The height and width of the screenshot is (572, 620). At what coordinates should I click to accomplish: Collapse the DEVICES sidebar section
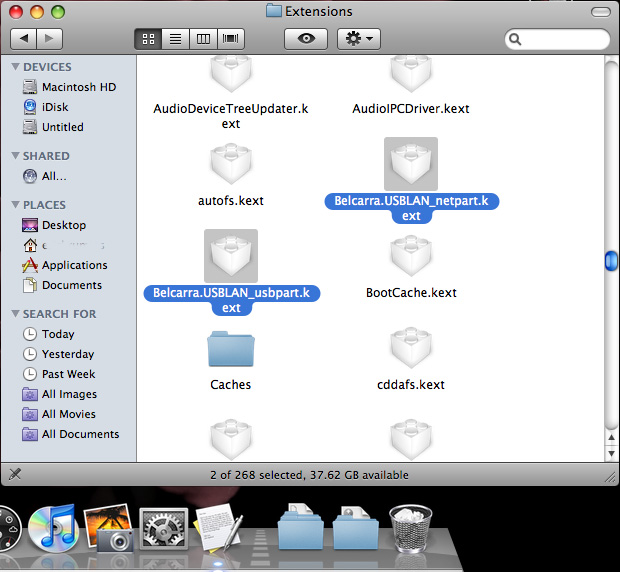[x=15, y=66]
